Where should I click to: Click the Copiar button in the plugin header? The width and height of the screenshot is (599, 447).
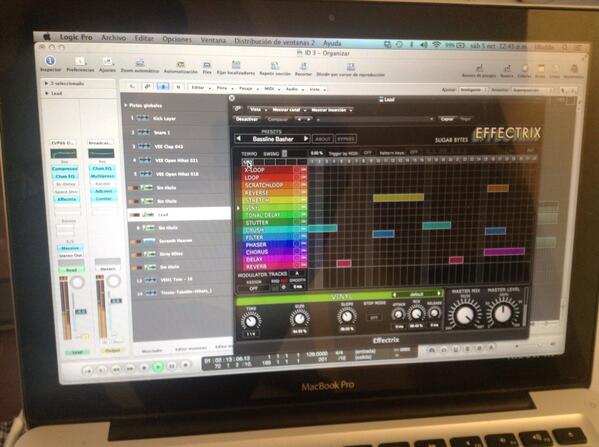coord(447,119)
